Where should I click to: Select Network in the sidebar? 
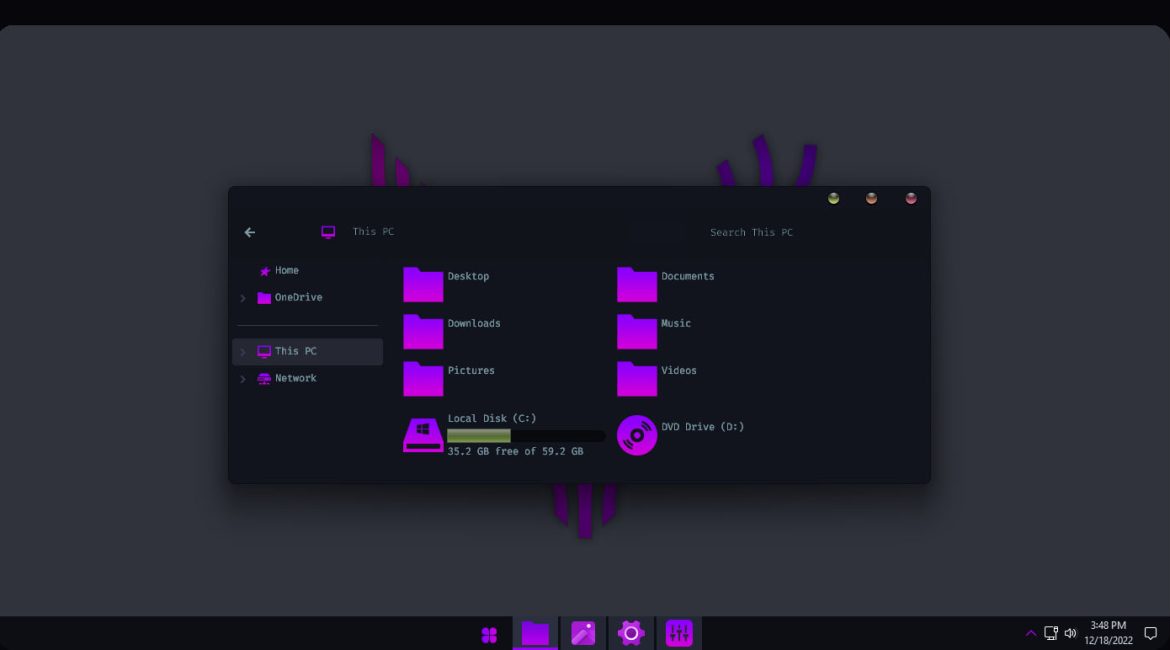click(x=295, y=379)
